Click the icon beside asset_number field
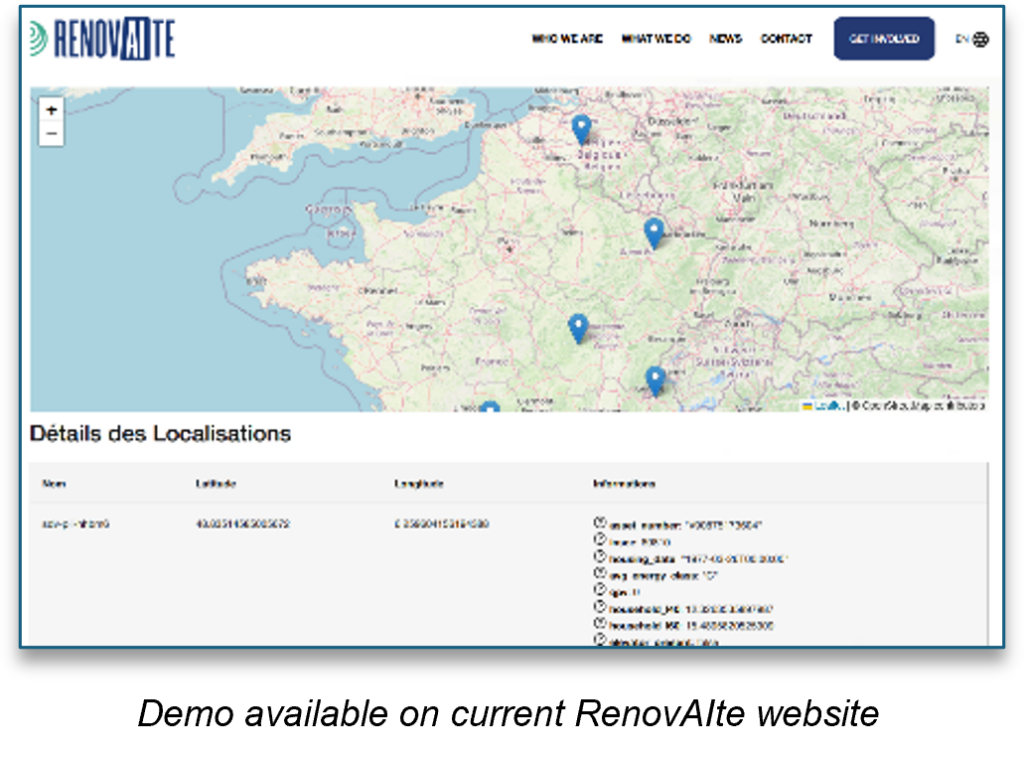This screenshot has height=757, width=1024. click(x=600, y=523)
